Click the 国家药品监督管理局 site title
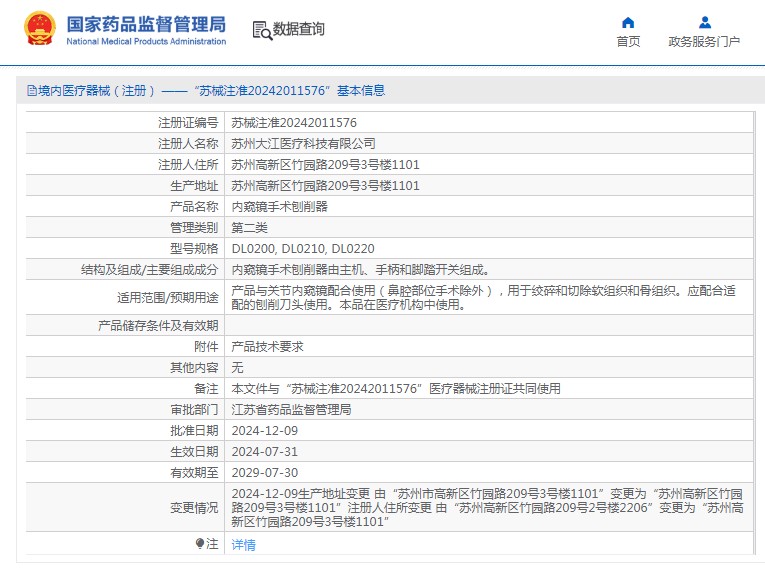Viewport: 765px width, 576px height. click(x=146, y=24)
